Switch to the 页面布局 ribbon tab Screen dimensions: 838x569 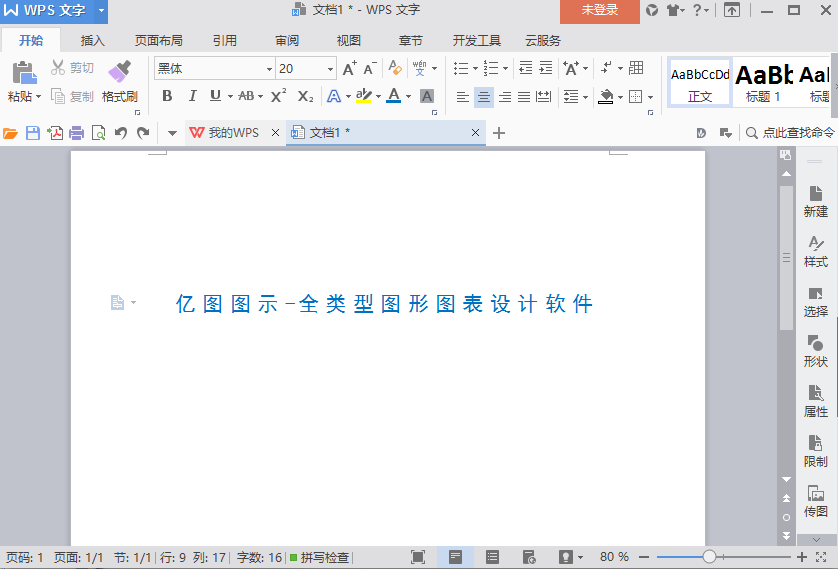pos(159,41)
